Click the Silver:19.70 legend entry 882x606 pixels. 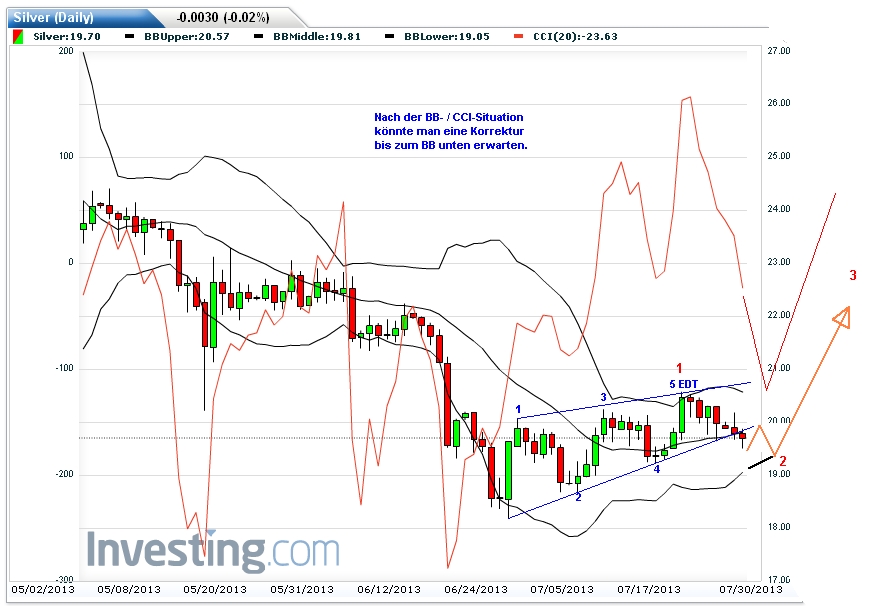66,37
